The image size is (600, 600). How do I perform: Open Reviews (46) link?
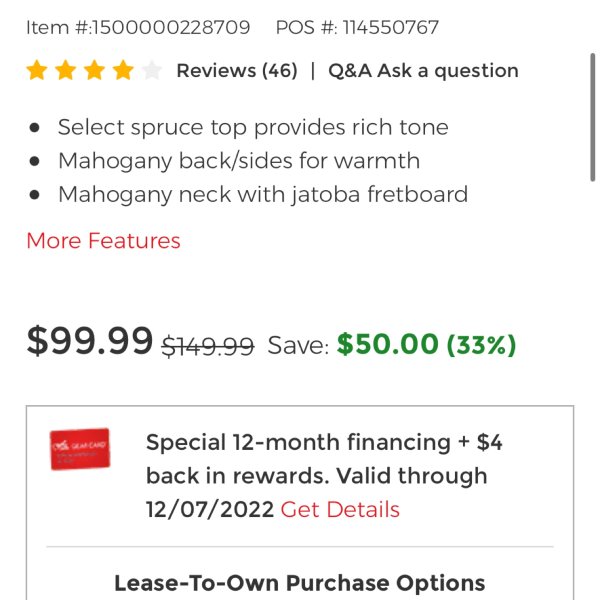coord(237,71)
